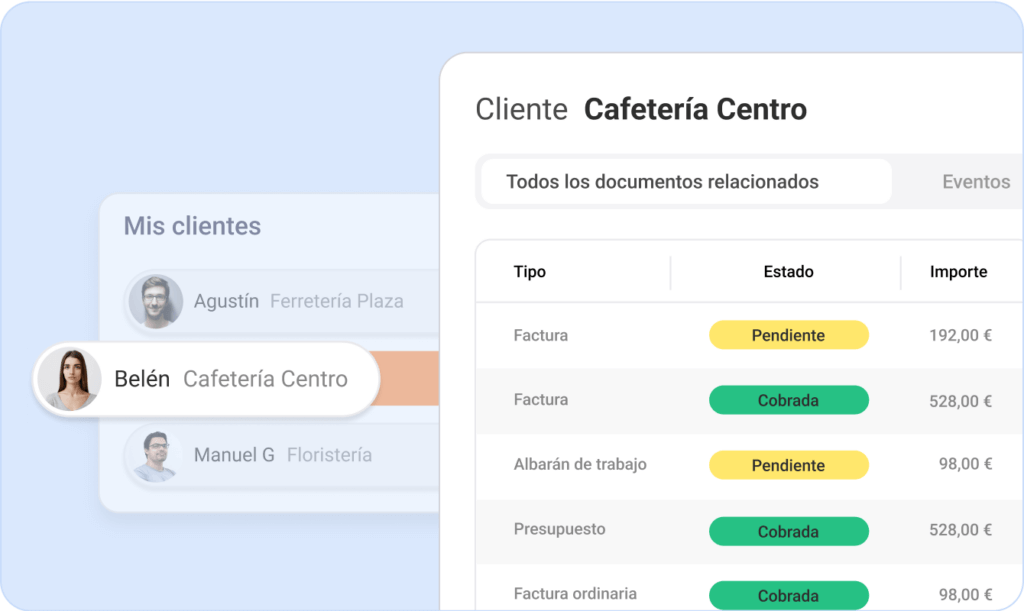
Task: Switch to the Eventos tab
Action: tap(976, 182)
